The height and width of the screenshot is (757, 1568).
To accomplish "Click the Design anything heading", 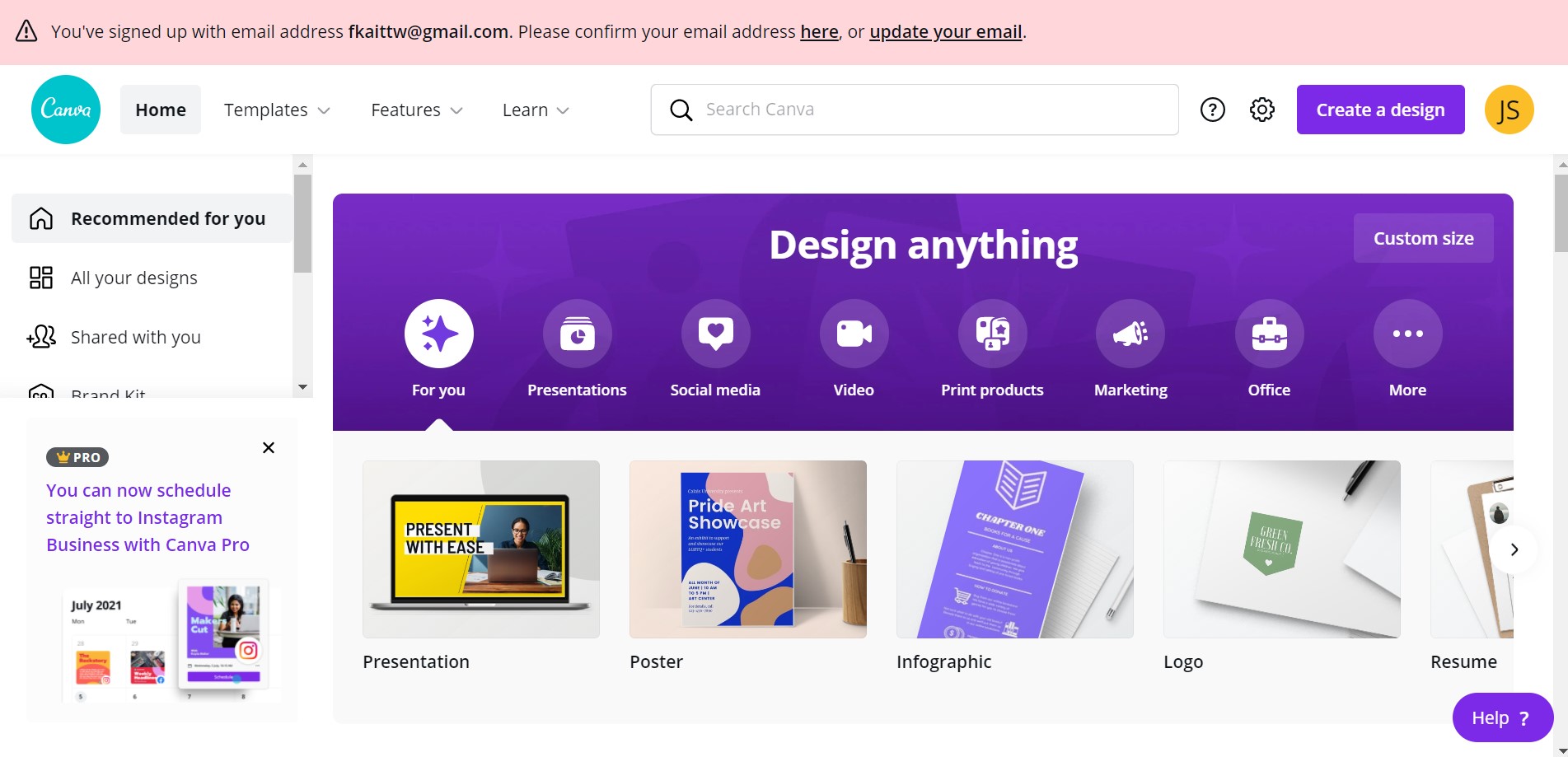I will click(923, 245).
